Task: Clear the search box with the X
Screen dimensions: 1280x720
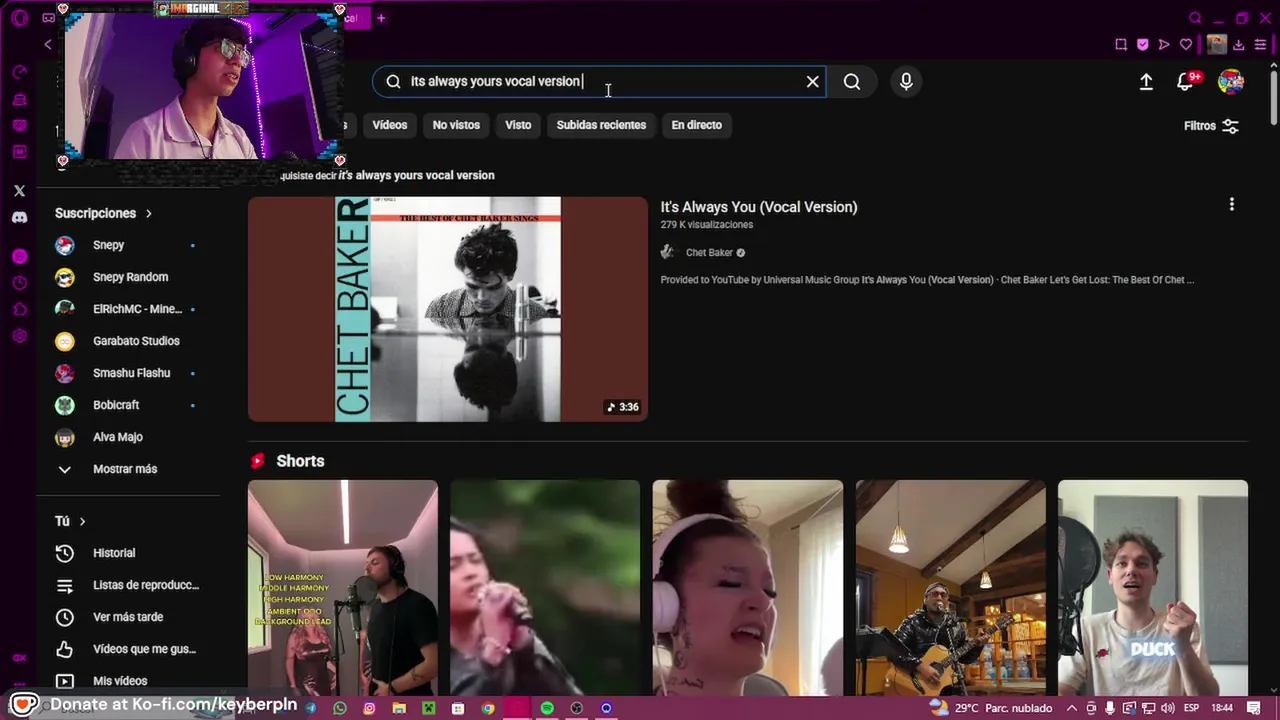Action: [813, 82]
